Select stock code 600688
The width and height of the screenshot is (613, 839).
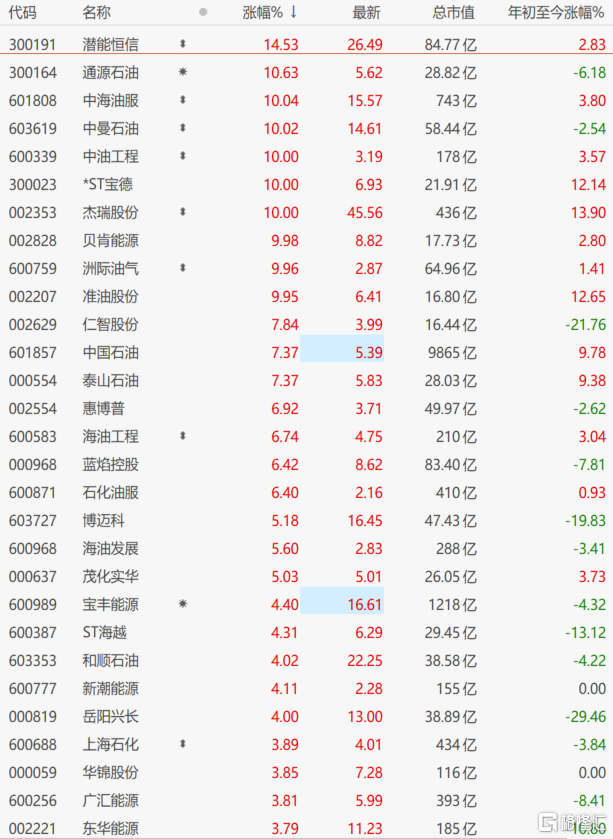click(33, 744)
